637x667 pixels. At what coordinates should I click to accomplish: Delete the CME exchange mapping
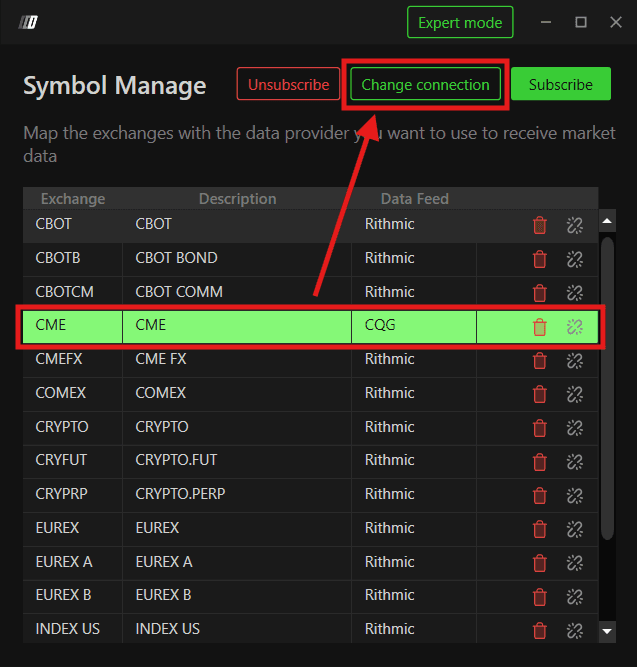click(540, 327)
